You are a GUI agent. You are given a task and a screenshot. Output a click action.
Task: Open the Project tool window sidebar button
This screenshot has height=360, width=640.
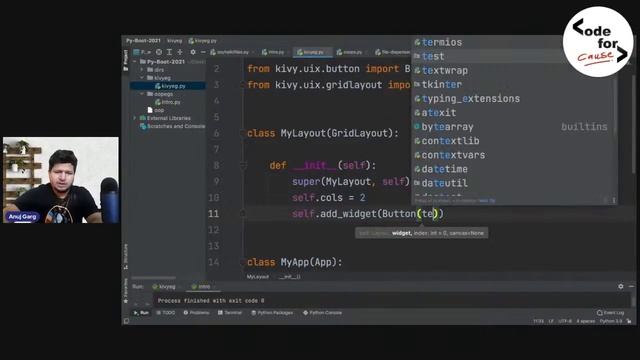click(126, 60)
